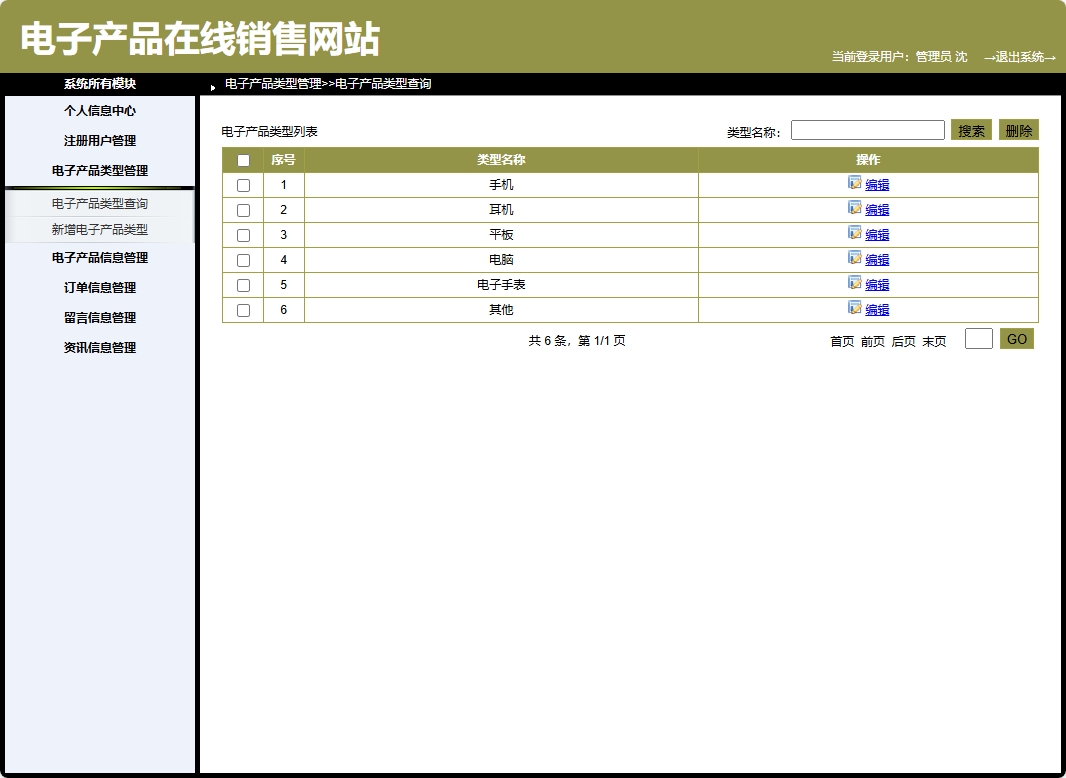Click the edit icon for 手机 row

(x=854, y=184)
